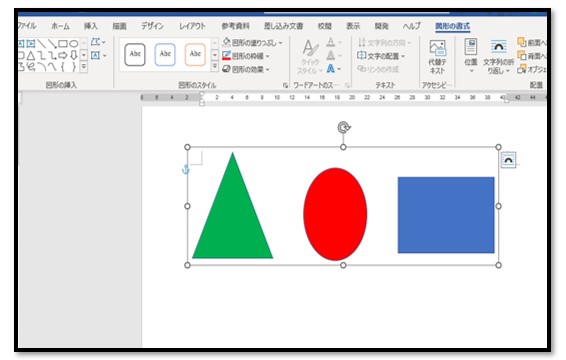Open the 文字の配置 text alignment option
This screenshot has height=360, width=566.
(x=381, y=56)
